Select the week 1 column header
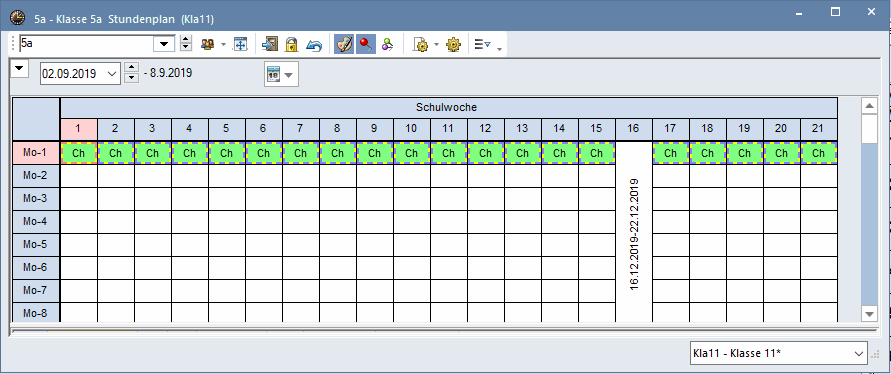891x374 pixels. pos(78,128)
